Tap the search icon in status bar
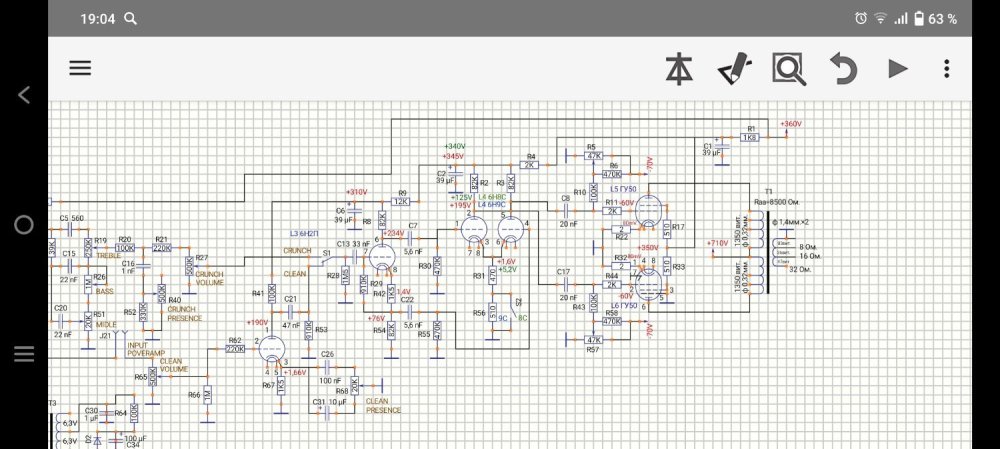 (131, 19)
